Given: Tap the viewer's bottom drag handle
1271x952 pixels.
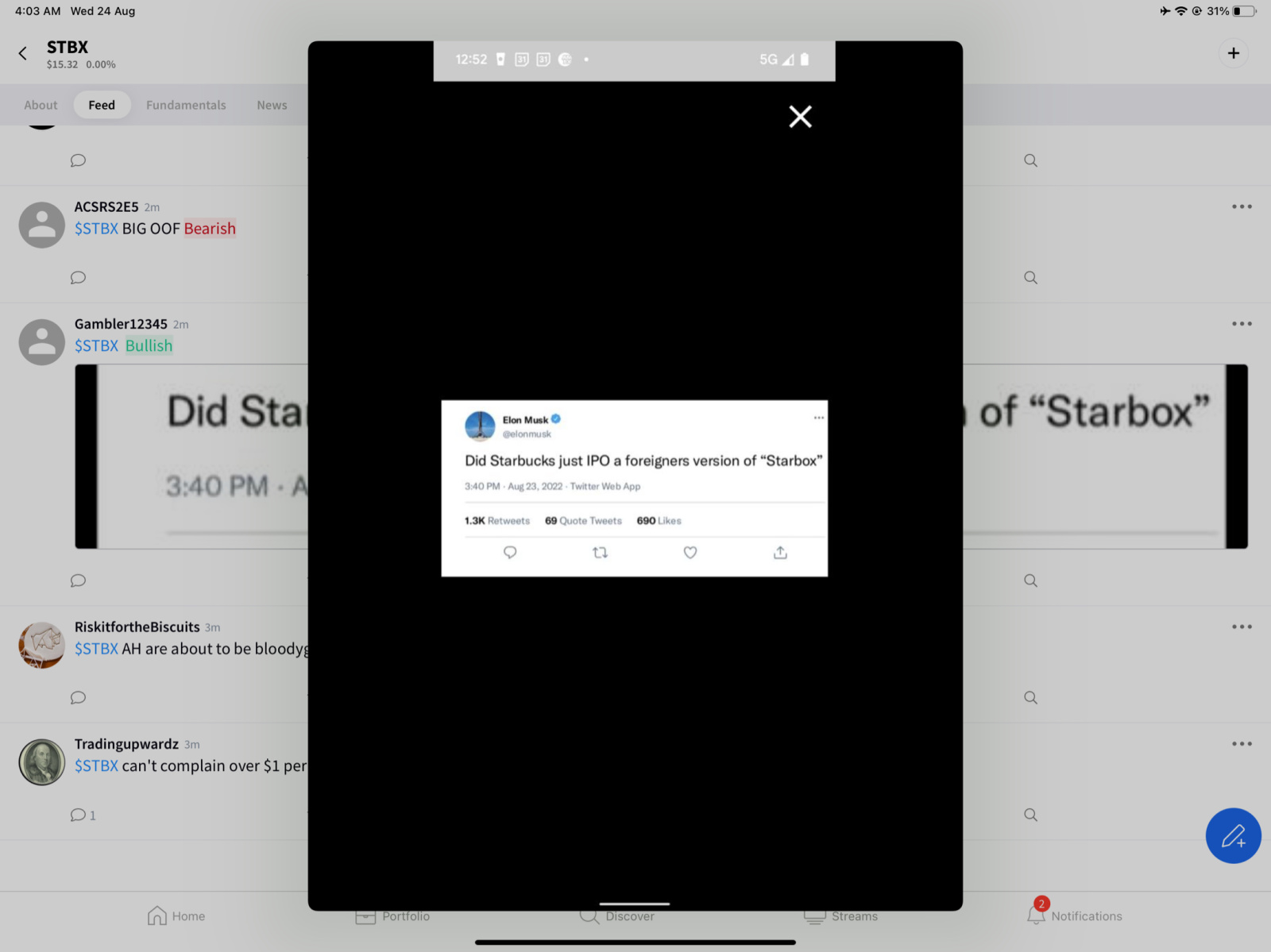Looking at the screenshot, I should click(634, 904).
